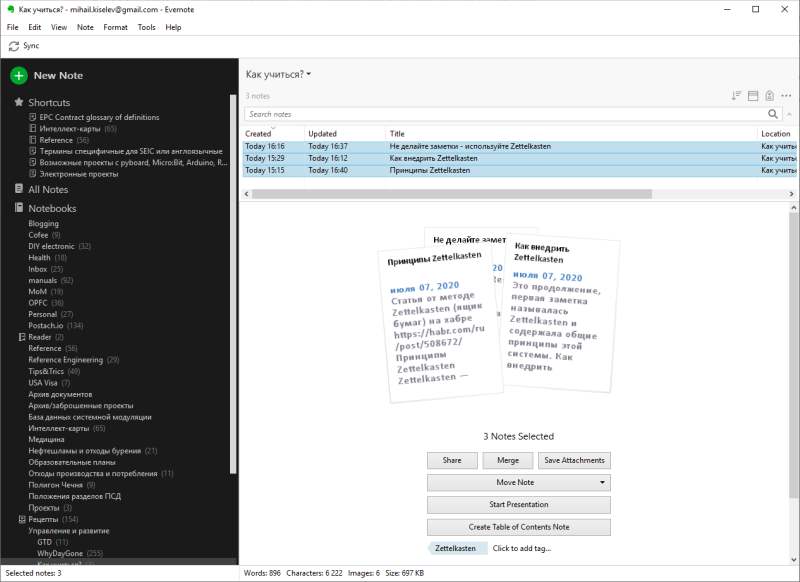The height and width of the screenshot is (582, 800).
Task: Open the Tips&Trics notebook
Action: pyautogui.click(x=46, y=371)
